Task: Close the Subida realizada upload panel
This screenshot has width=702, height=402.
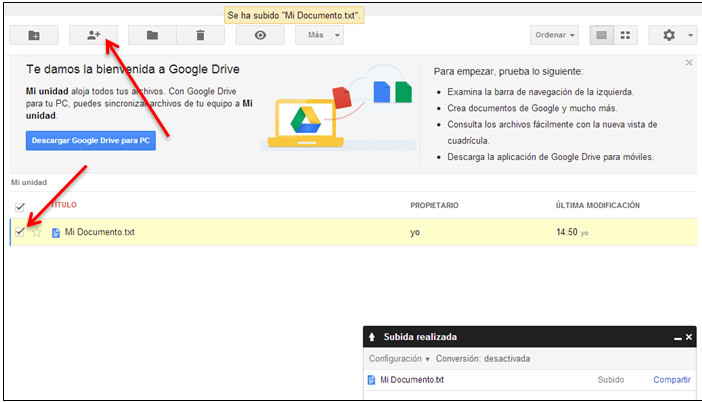Action: click(689, 337)
